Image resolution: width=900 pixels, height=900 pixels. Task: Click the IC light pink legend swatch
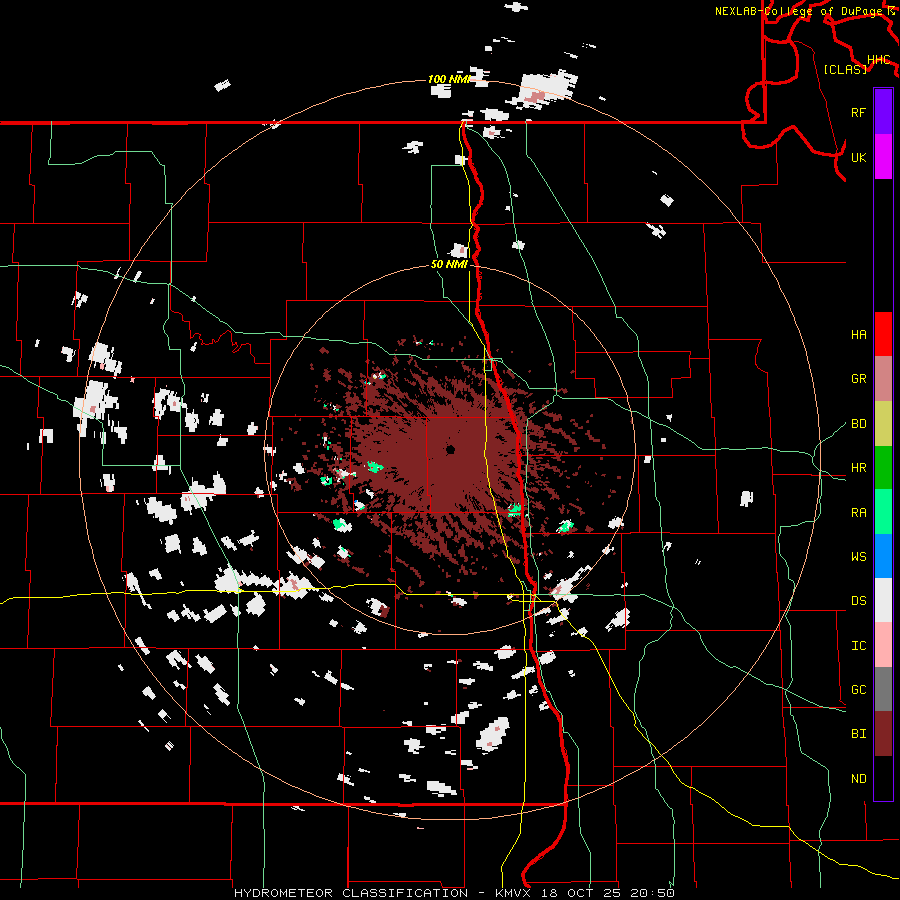[x=883, y=645]
